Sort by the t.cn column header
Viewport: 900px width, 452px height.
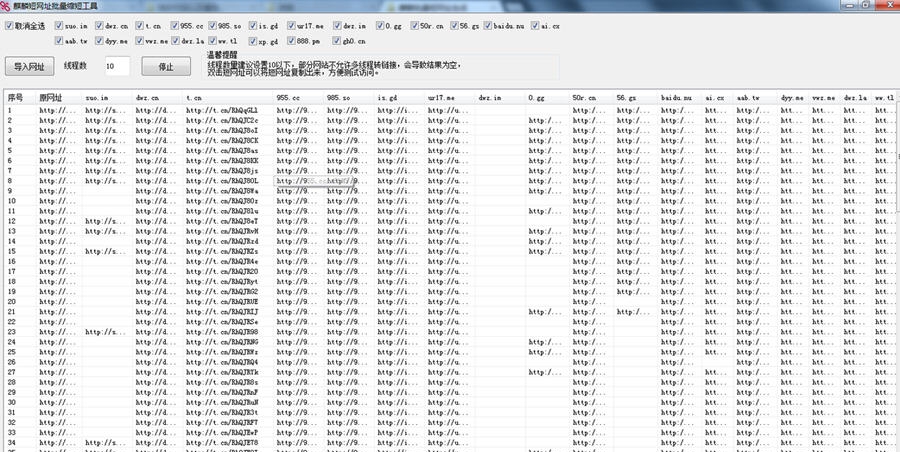click(227, 98)
